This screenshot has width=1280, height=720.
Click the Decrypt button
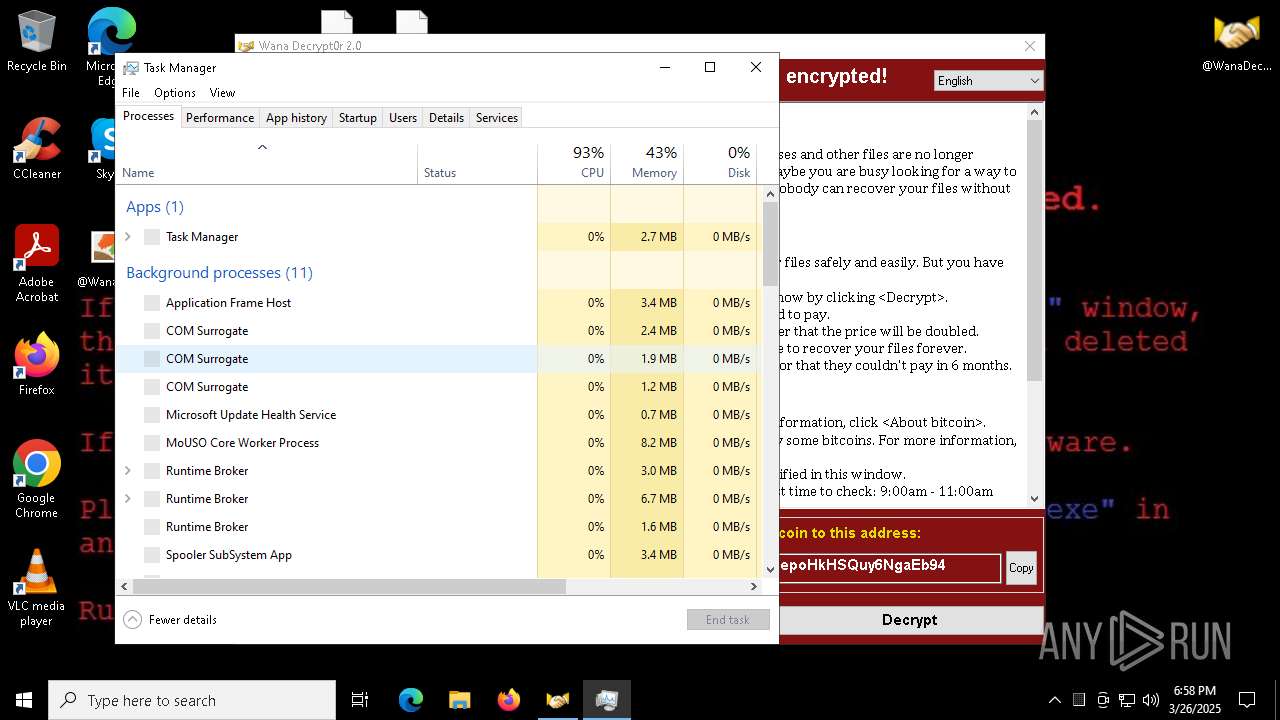click(910, 620)
